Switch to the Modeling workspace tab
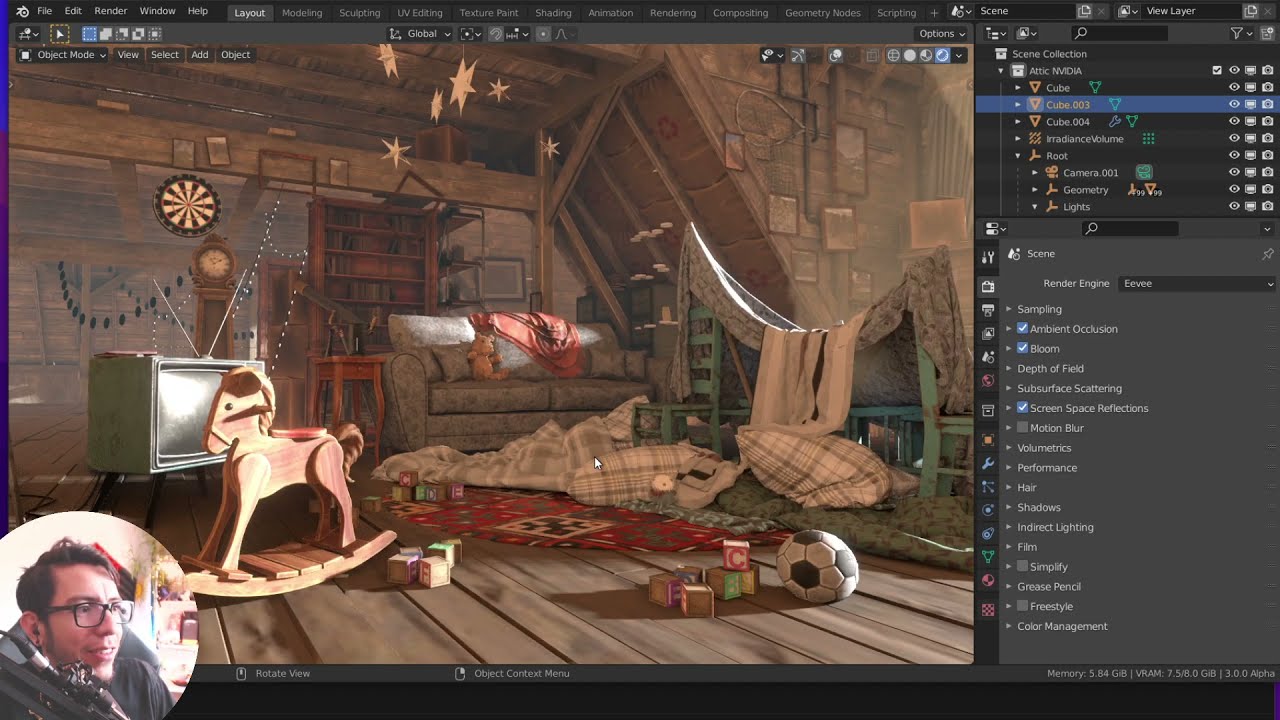 point(302,13)
